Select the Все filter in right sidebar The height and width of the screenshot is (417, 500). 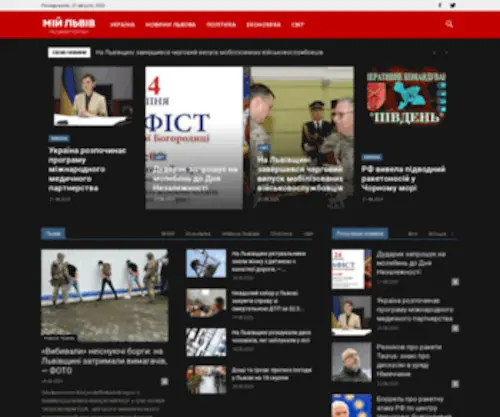coord(413,234)
